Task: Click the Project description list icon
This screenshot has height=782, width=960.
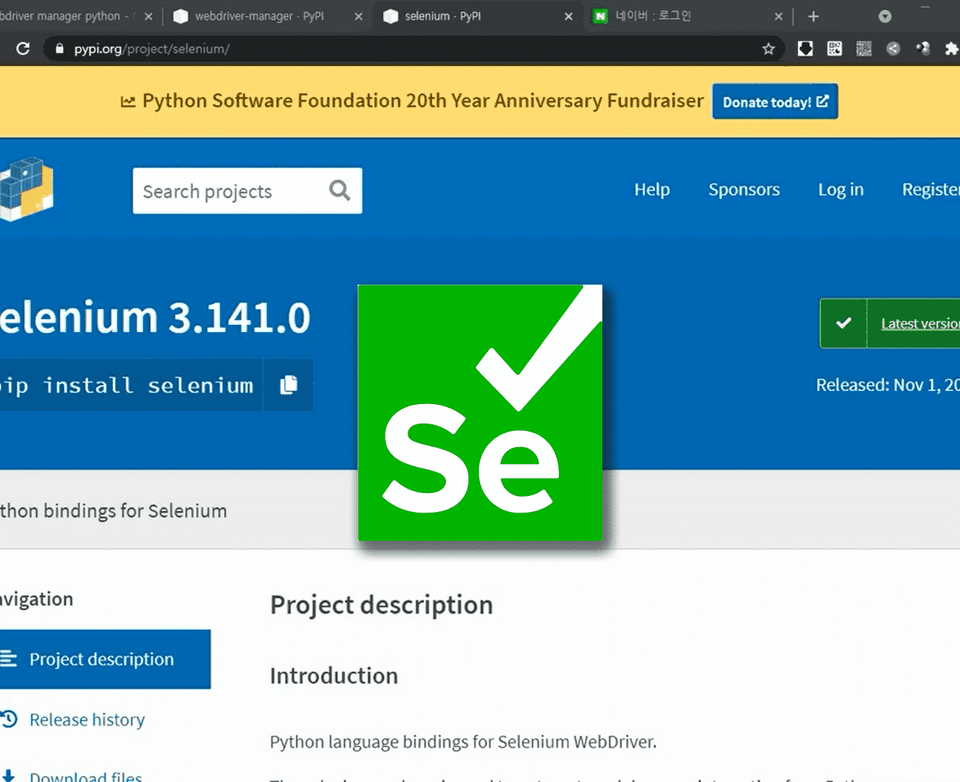Action: pos(9,659)
